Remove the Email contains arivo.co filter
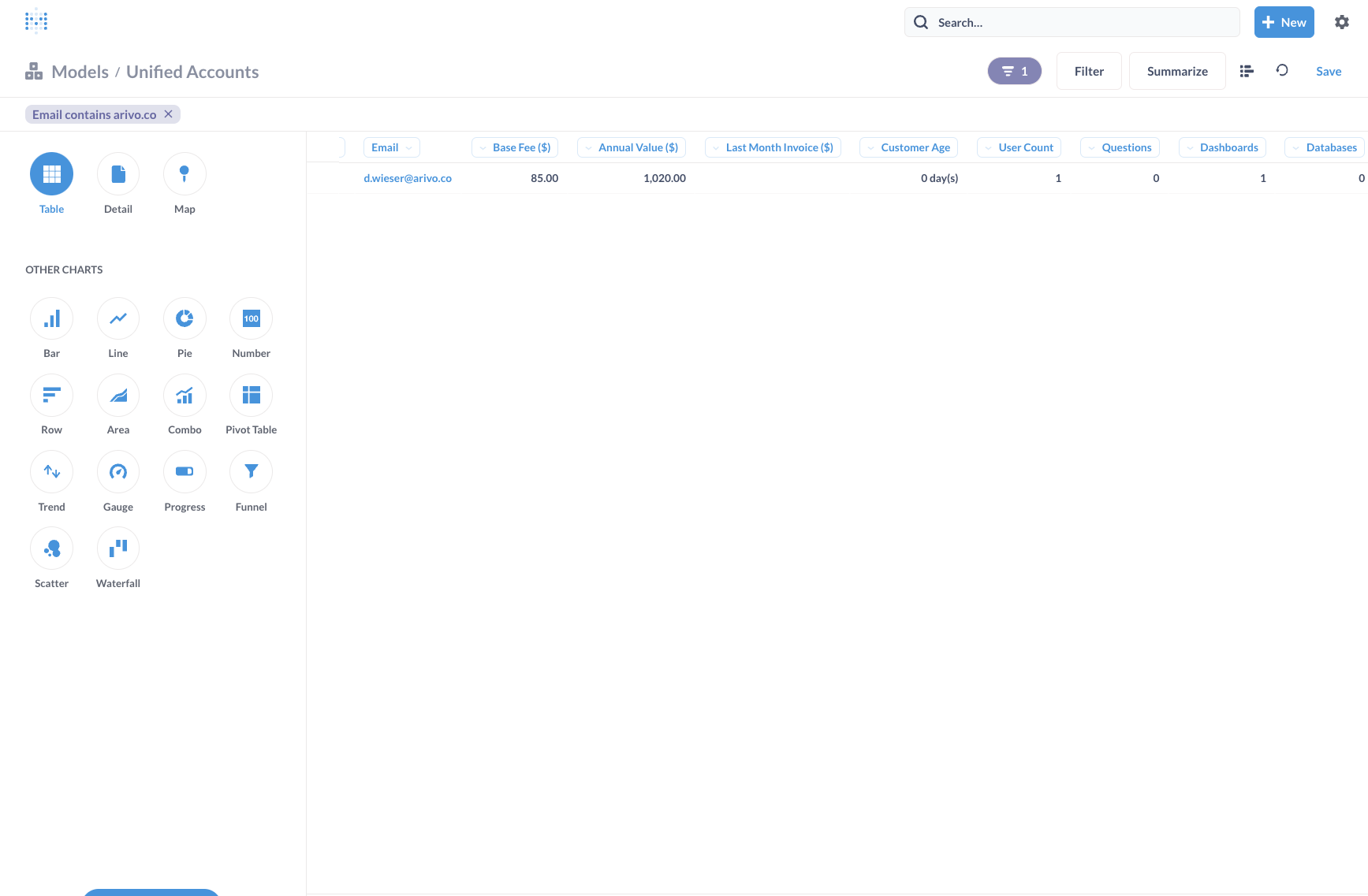 click(x=168, y=113)
